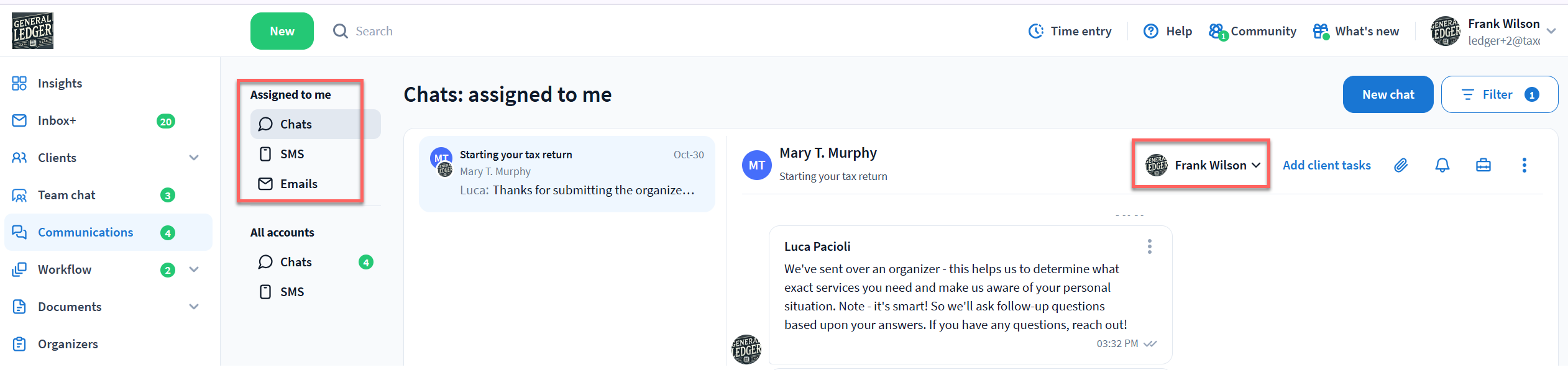This screenshot has width=1568, height=370.
Task: Click the briefcase icon in chat header
Action: 1483,165
